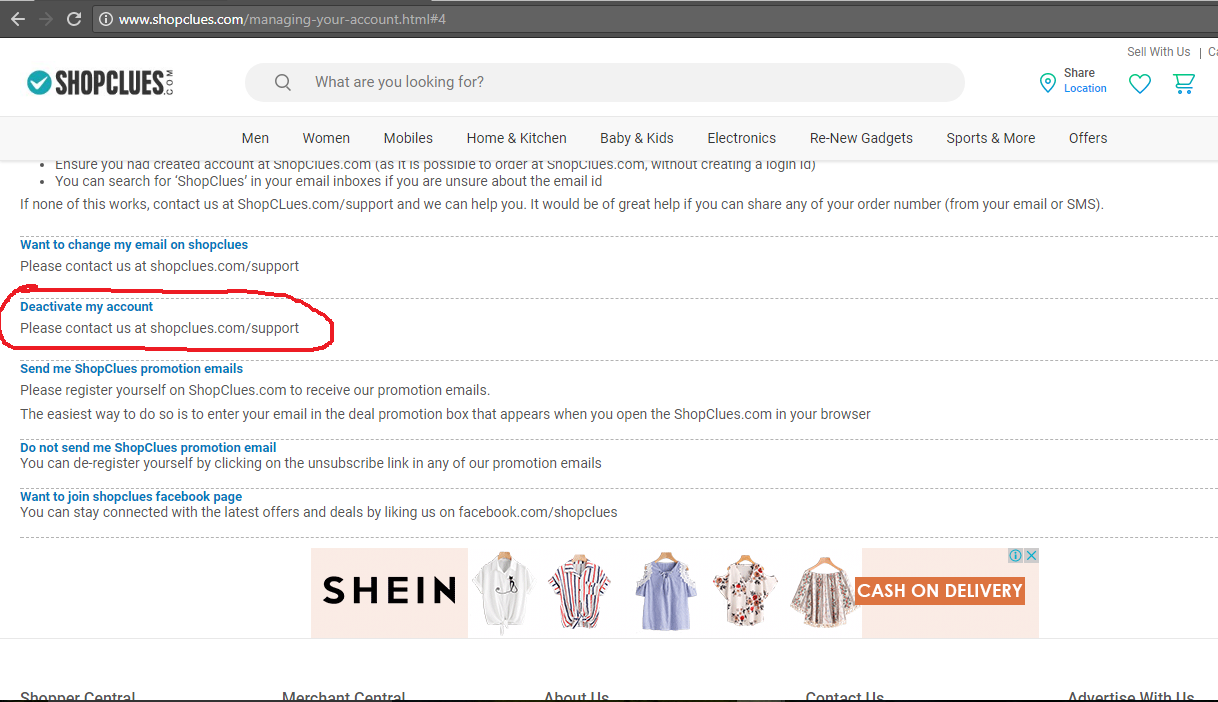Viewport: 1218px width, 702px height.
Task: Open the Baby & Kids category menu
Action: click(x=637, y=138)
